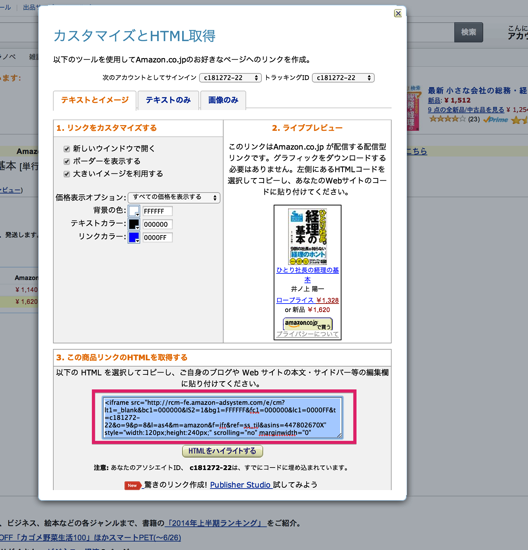528x550 pixels.
Task: Toggle 大きいイメージを利用する checkbox
Action: (67, 174)
